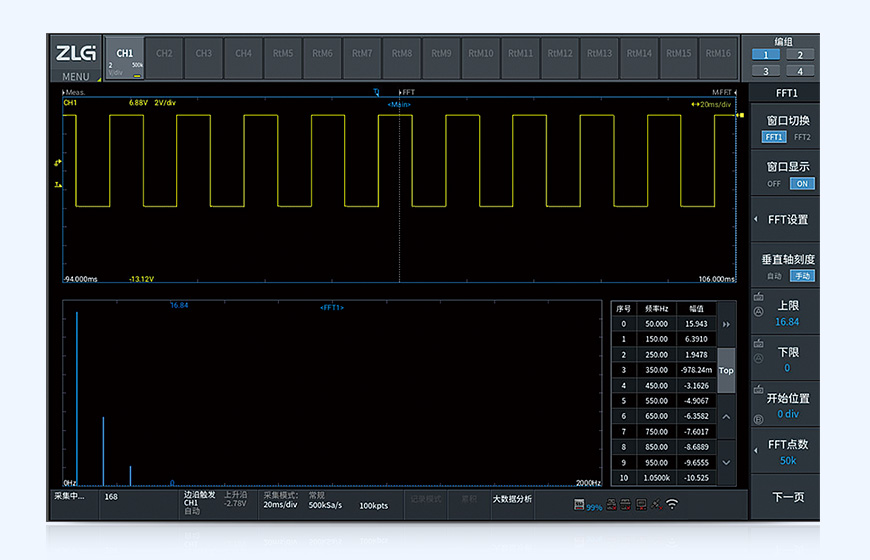Click knob B icon beside 开始位置
The image size is (870, 560).
point(758,418)
